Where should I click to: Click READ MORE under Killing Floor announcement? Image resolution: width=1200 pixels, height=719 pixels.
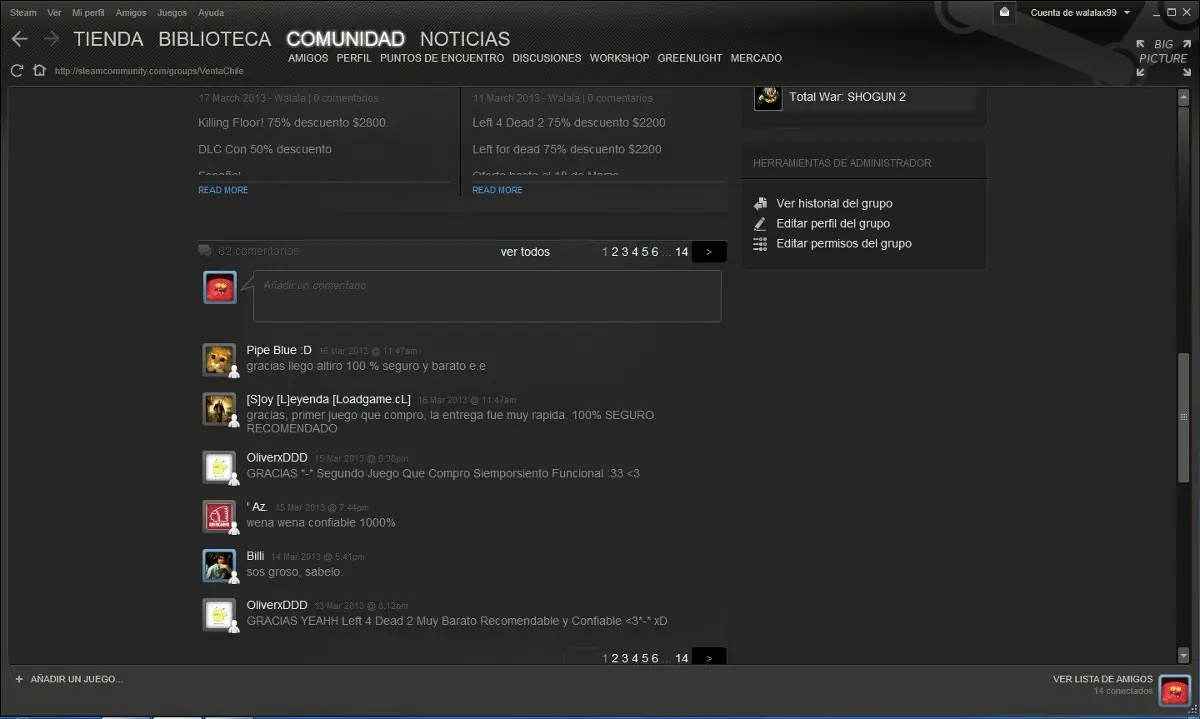[223, 190]
